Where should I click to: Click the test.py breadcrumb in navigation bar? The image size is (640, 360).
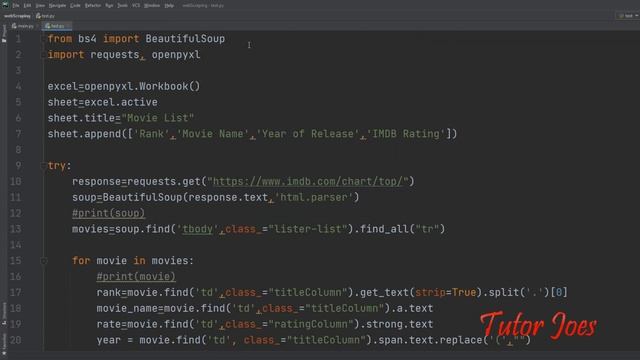tap(45, 16)
